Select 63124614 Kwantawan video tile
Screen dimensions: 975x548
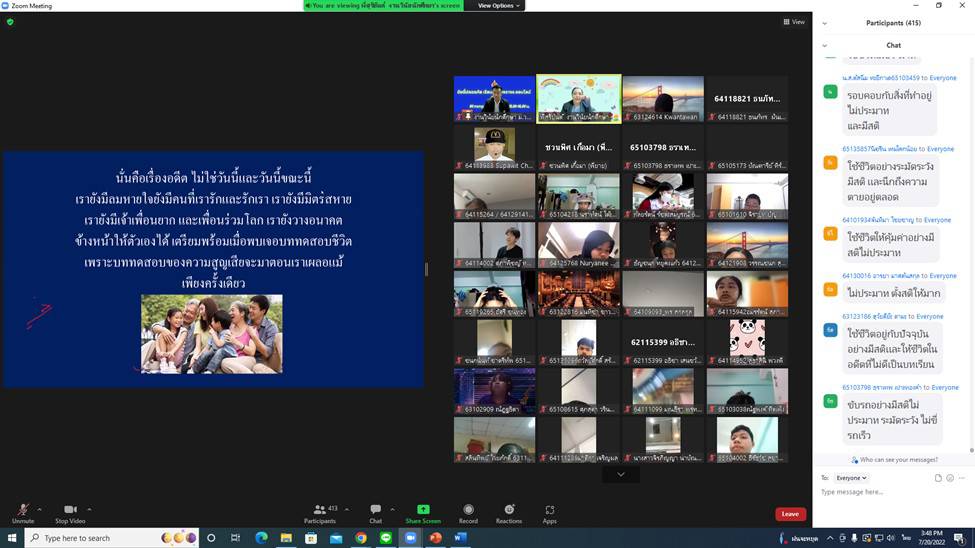click(x=663, y=99)
